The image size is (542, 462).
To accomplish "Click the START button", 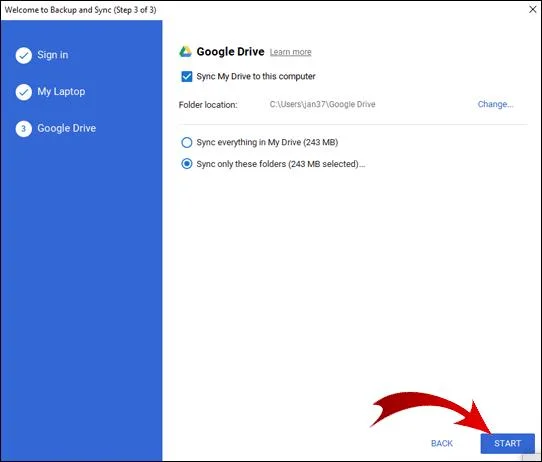I will [x=507, y=443].
